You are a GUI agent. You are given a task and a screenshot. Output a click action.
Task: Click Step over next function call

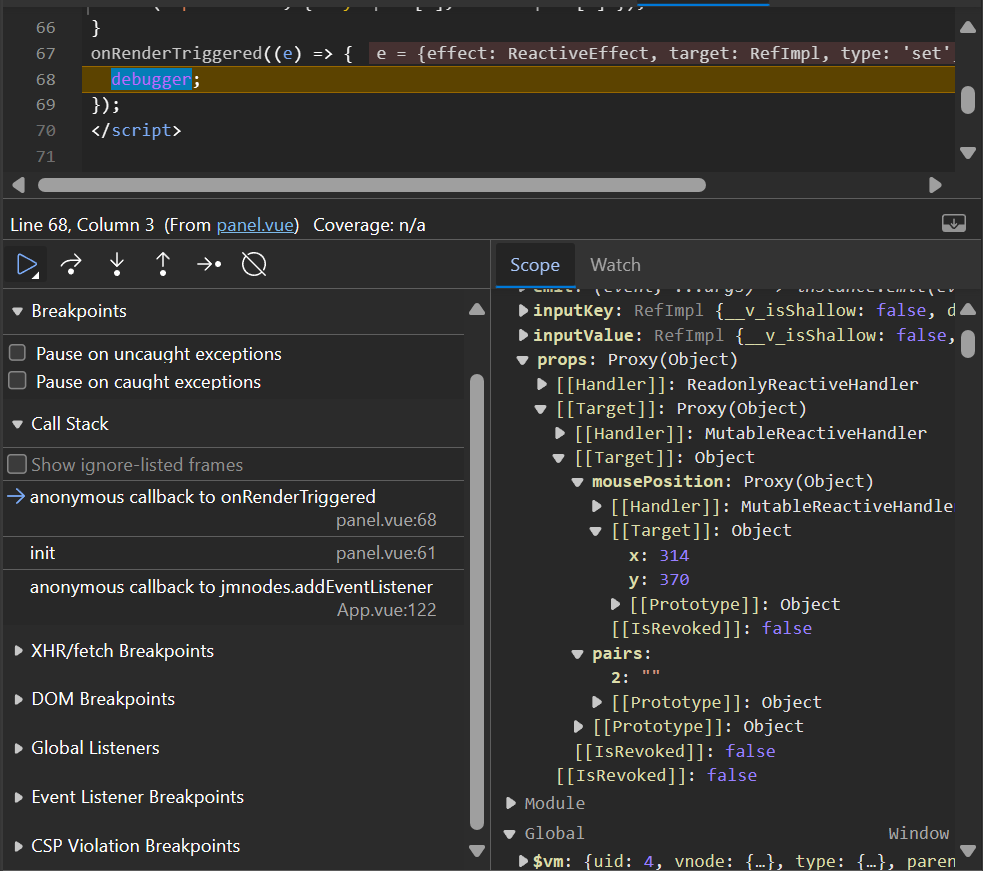71,264
